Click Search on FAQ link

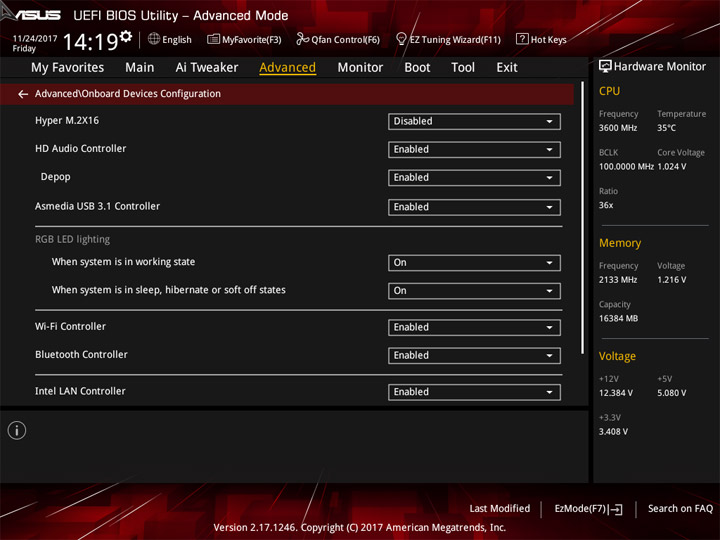point(680,509)
